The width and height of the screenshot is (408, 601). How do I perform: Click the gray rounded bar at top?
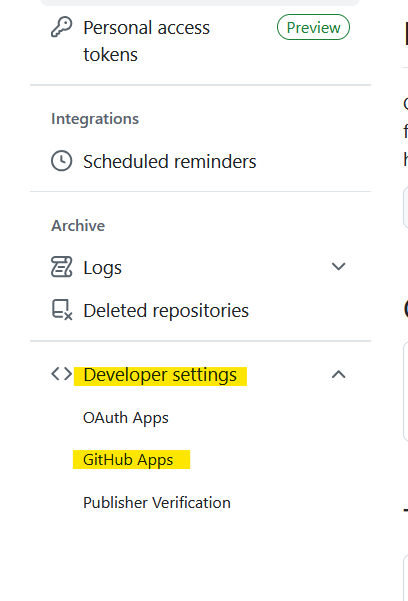[x=200, y=3]
